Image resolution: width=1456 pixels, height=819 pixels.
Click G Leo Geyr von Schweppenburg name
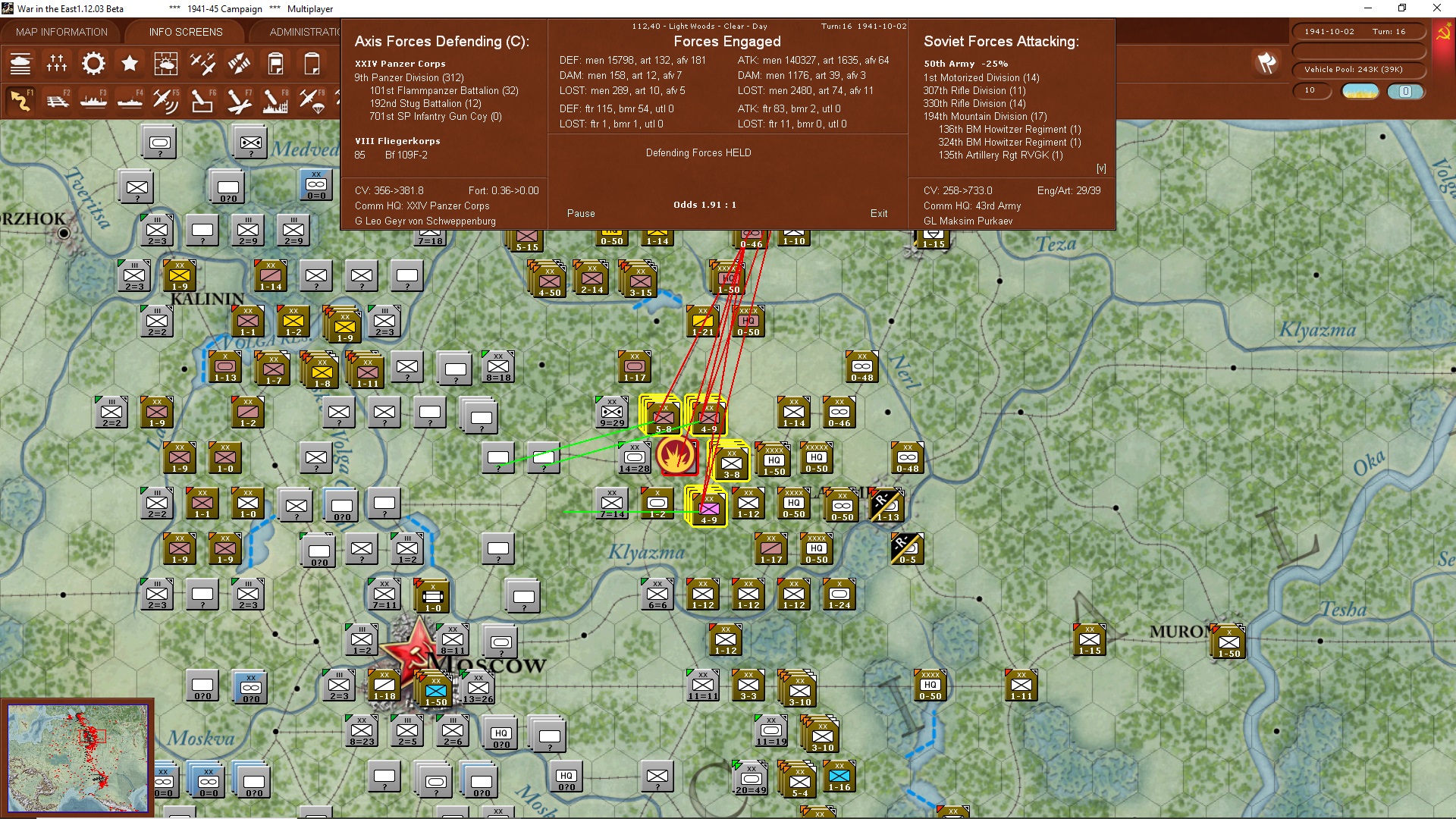(x=425, y=221)
